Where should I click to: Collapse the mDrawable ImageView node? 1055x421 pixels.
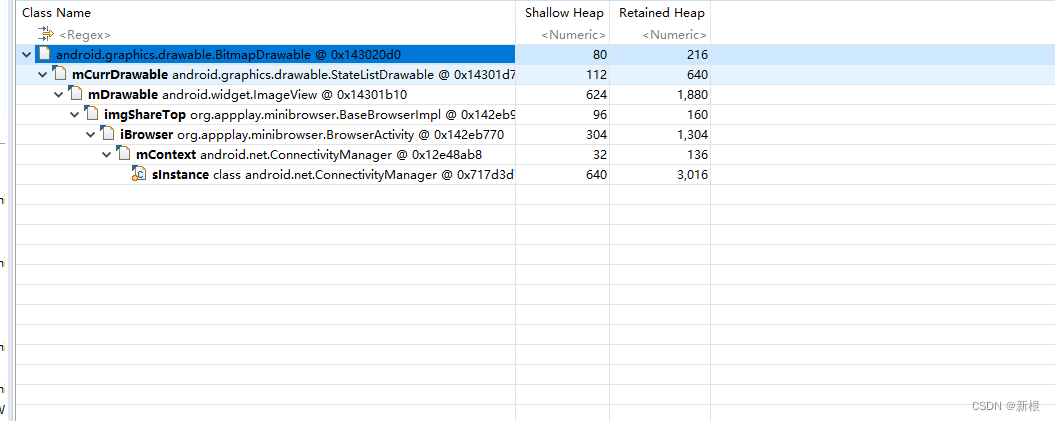59,95
